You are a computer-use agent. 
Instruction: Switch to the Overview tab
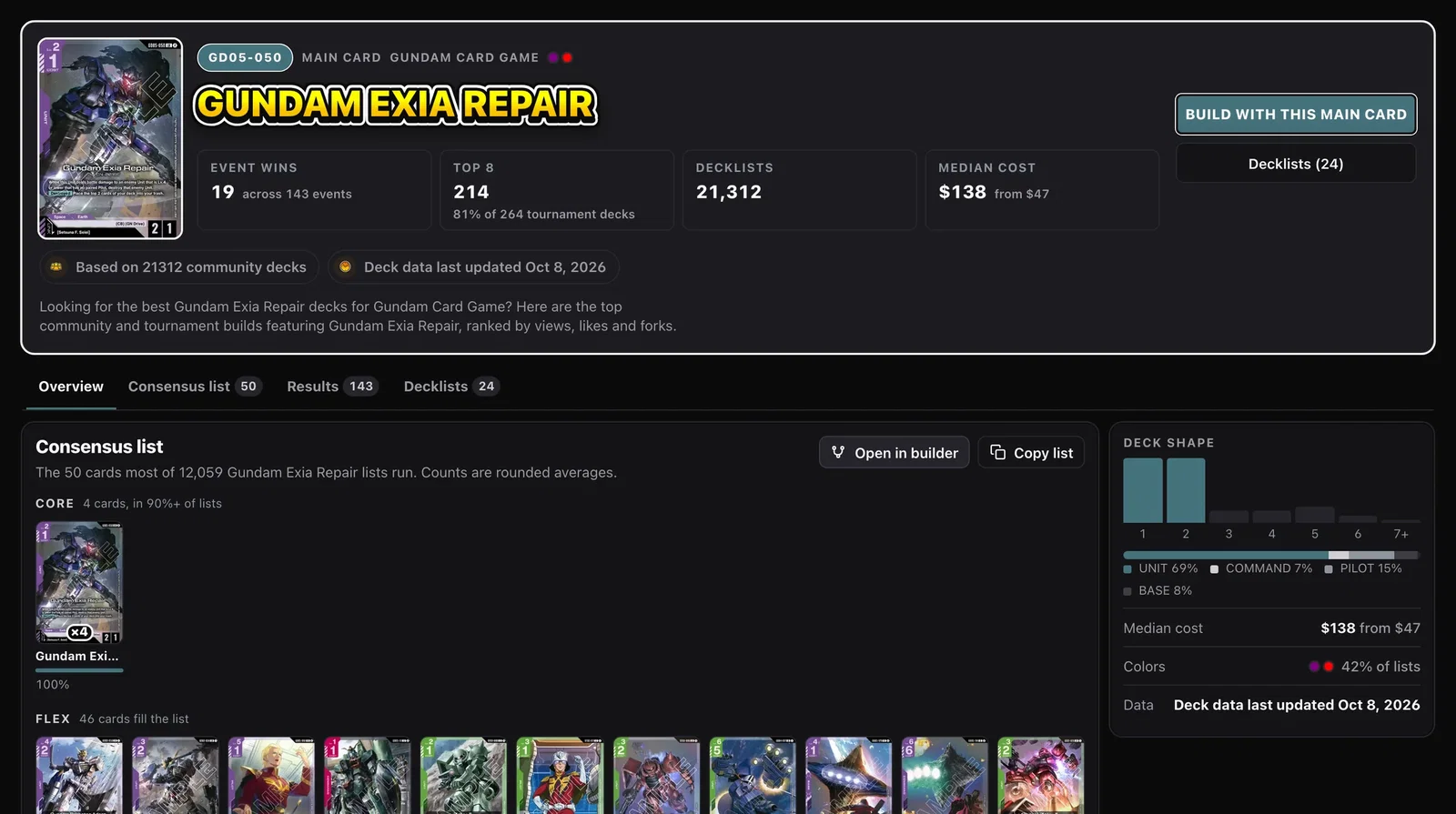71,387
